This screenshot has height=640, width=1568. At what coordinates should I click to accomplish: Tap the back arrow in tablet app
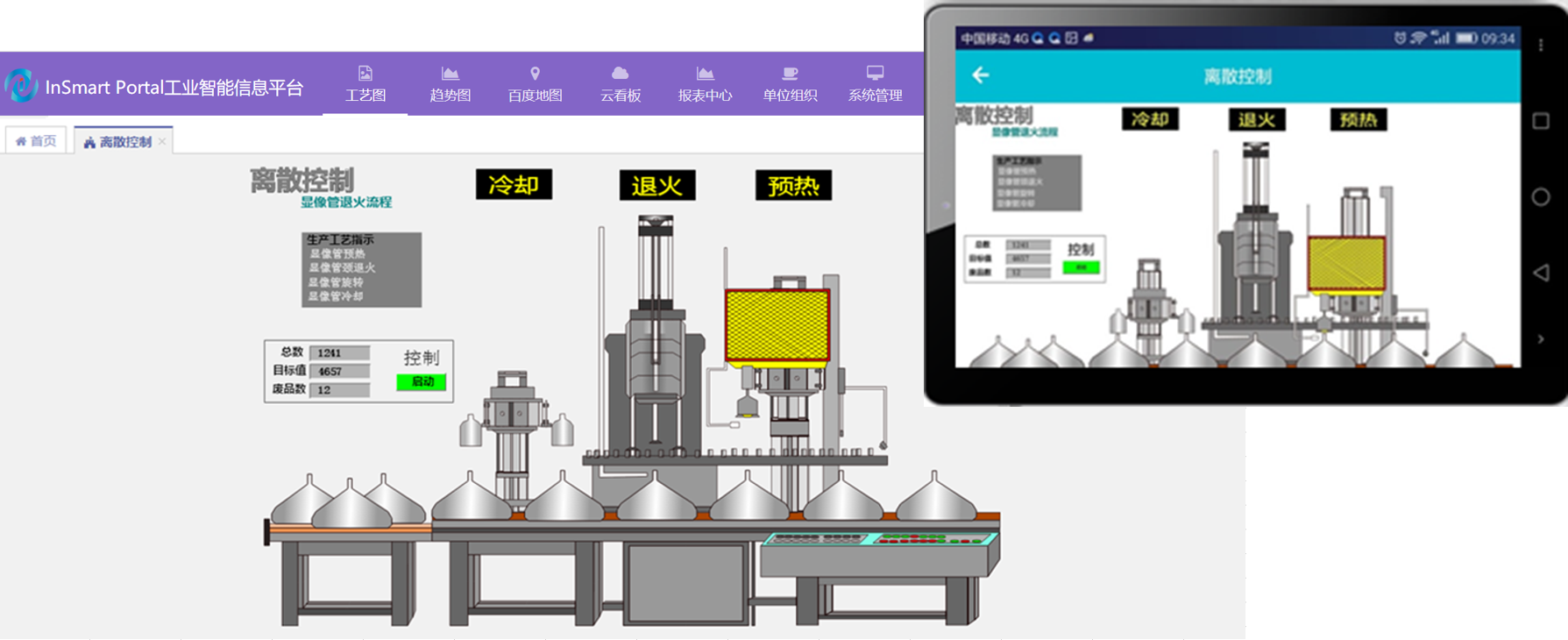pos(981,75)
